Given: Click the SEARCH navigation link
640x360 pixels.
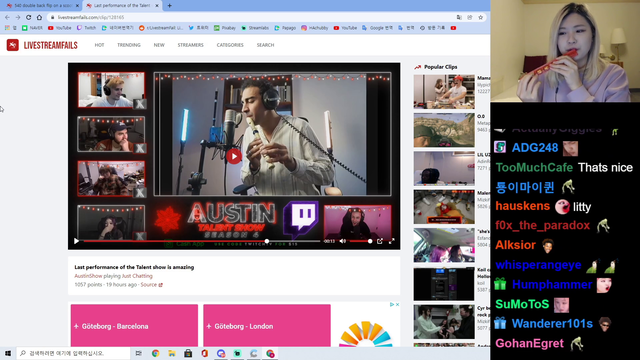Looking at the screenshot, I should click(265, 45).
